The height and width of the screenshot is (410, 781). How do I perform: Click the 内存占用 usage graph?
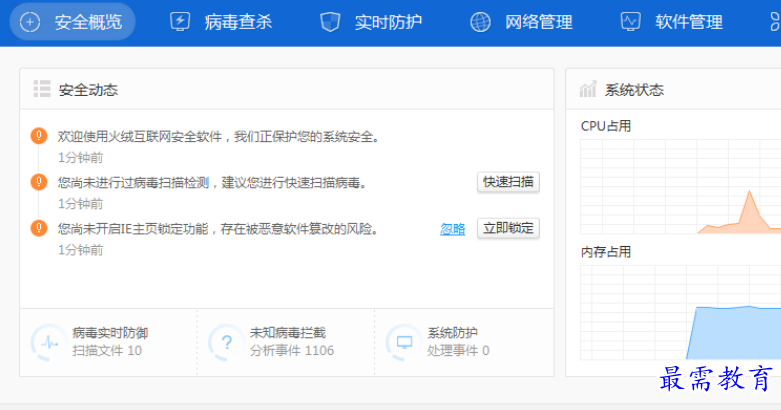tap(680, 312)
